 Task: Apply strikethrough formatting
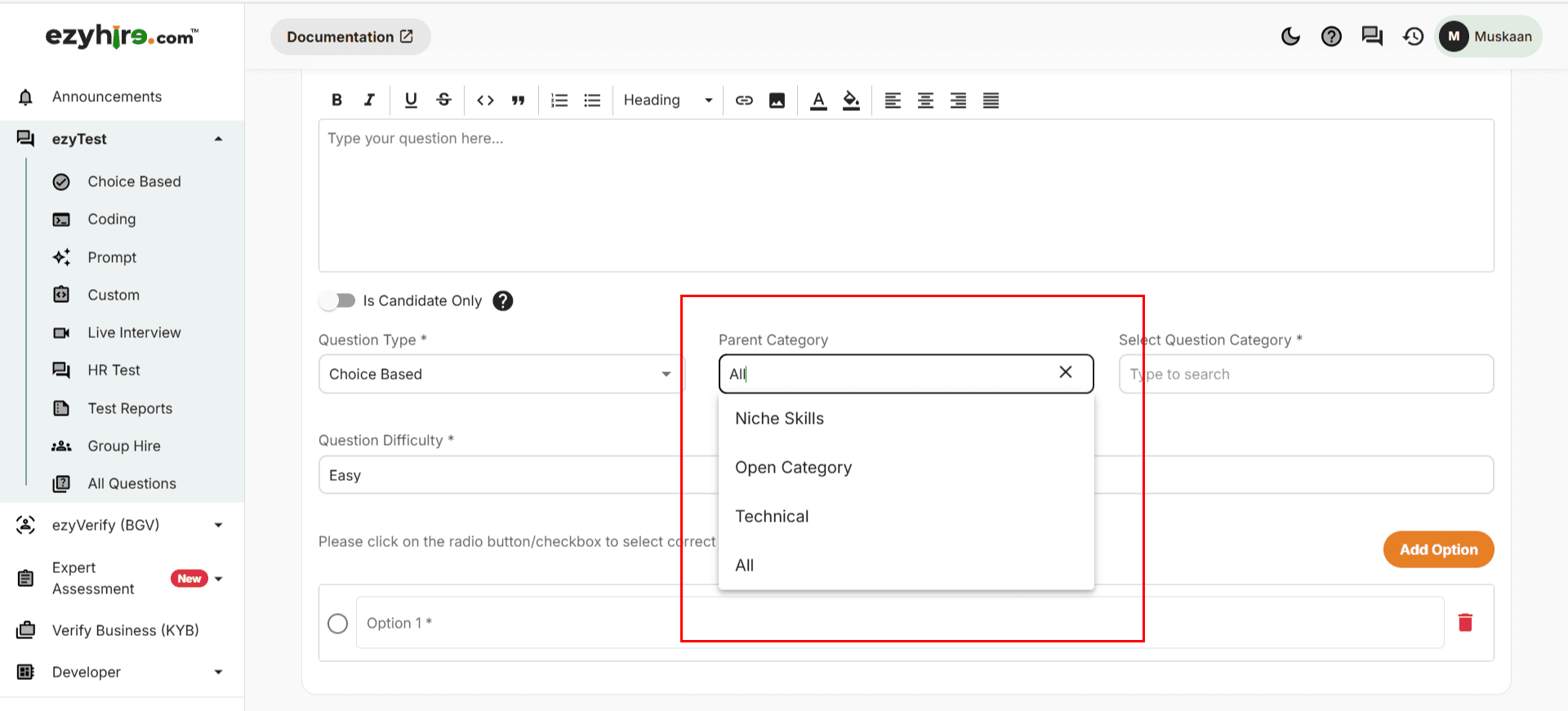pyautogui.click(x=443, y=100)
